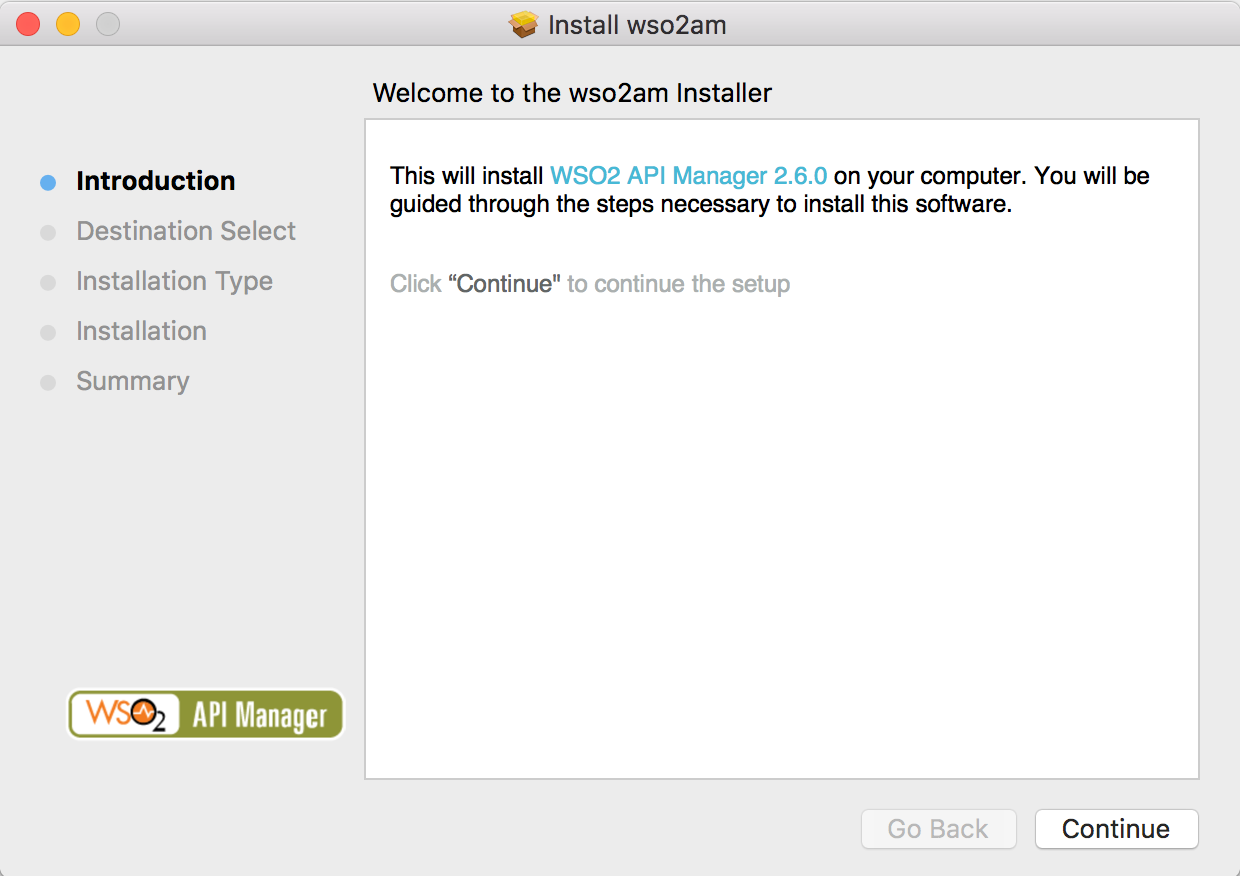Click the Go Back button
Viewport: 1240px width, 876px height.
938,829
